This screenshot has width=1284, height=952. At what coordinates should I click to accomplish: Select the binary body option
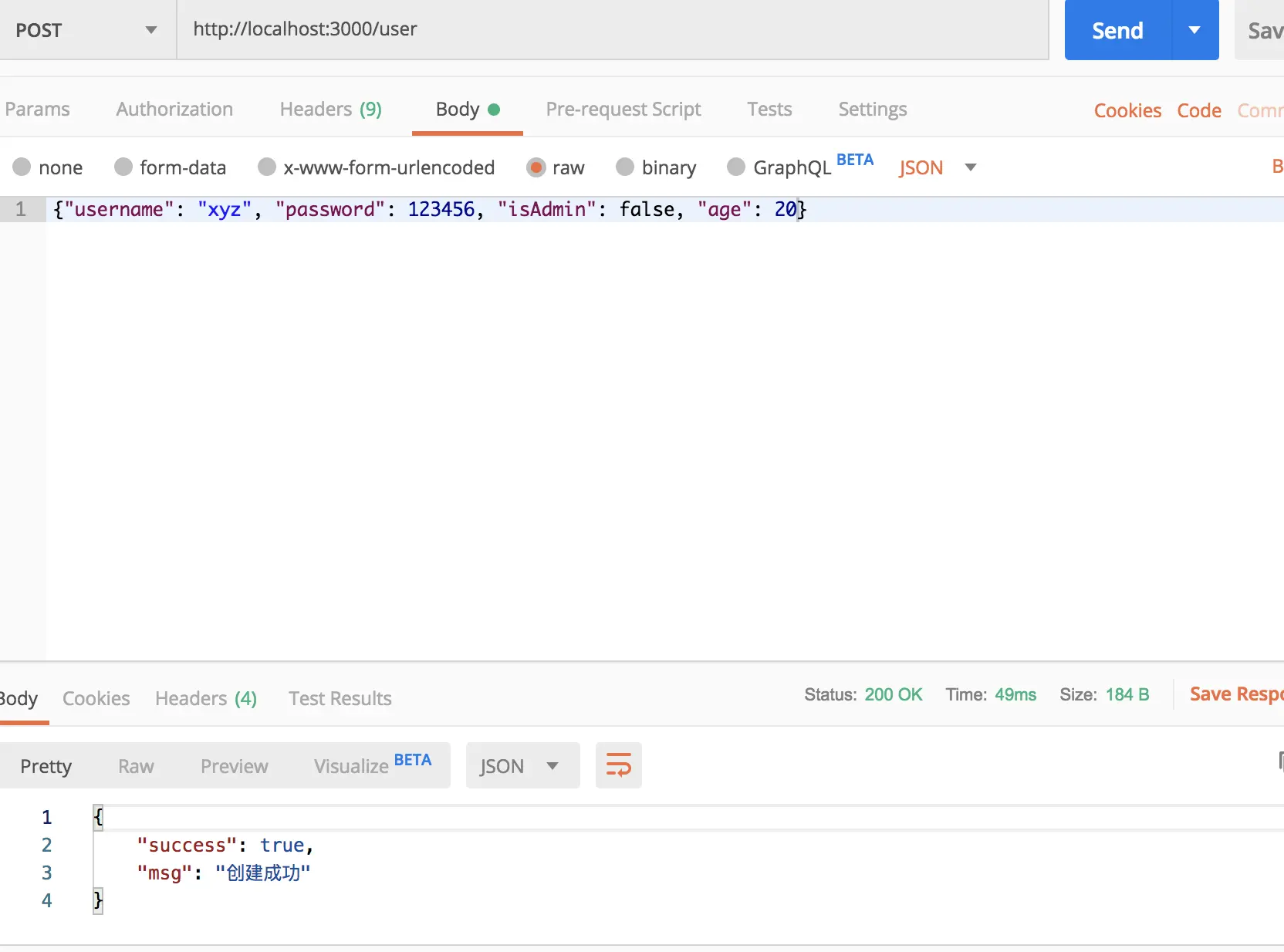(x=657, y=167)
